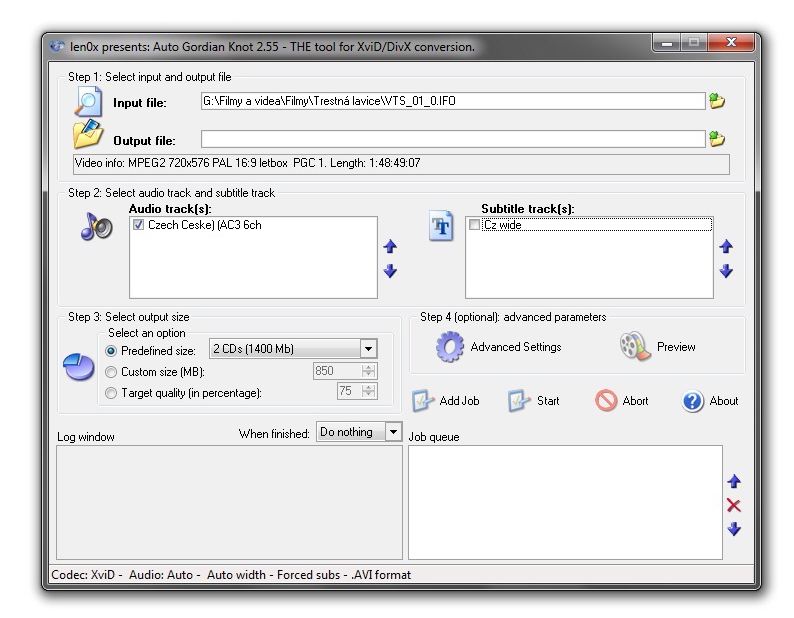This screenshot has height=618, width=794.
Task: Browse for input file with the folder button
Action: pyautogui.click(x=717, y=101)
